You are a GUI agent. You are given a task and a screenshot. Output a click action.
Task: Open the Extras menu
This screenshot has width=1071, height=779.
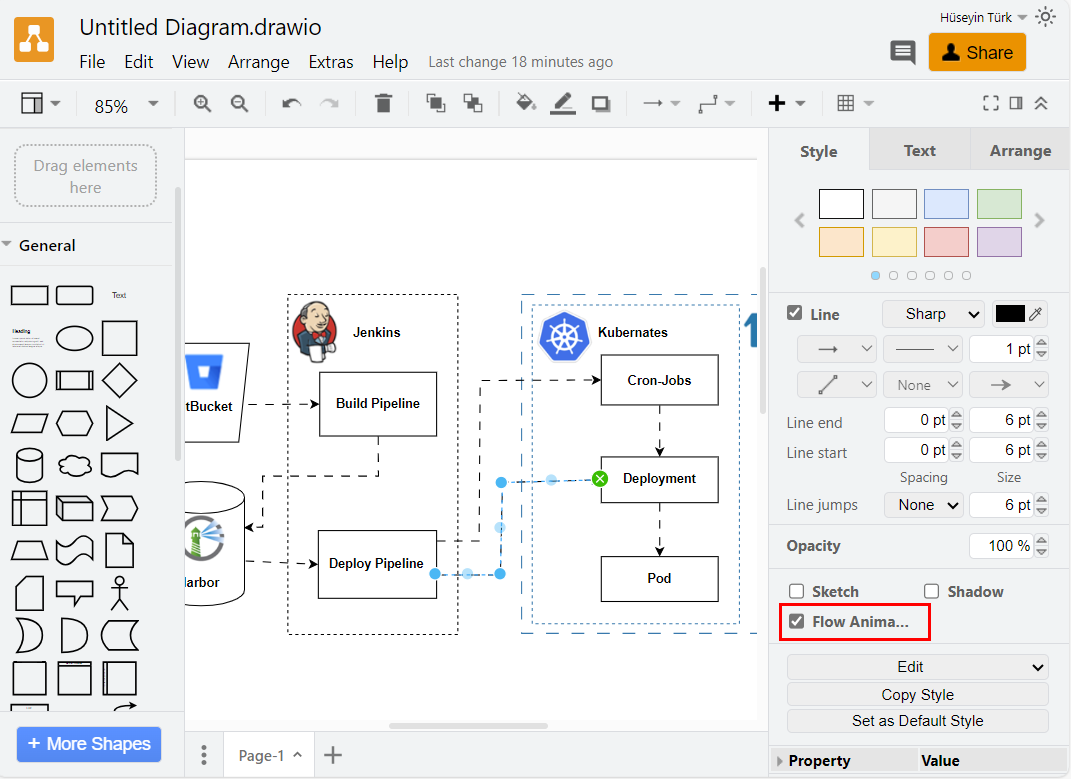click(x=331, y=61)
